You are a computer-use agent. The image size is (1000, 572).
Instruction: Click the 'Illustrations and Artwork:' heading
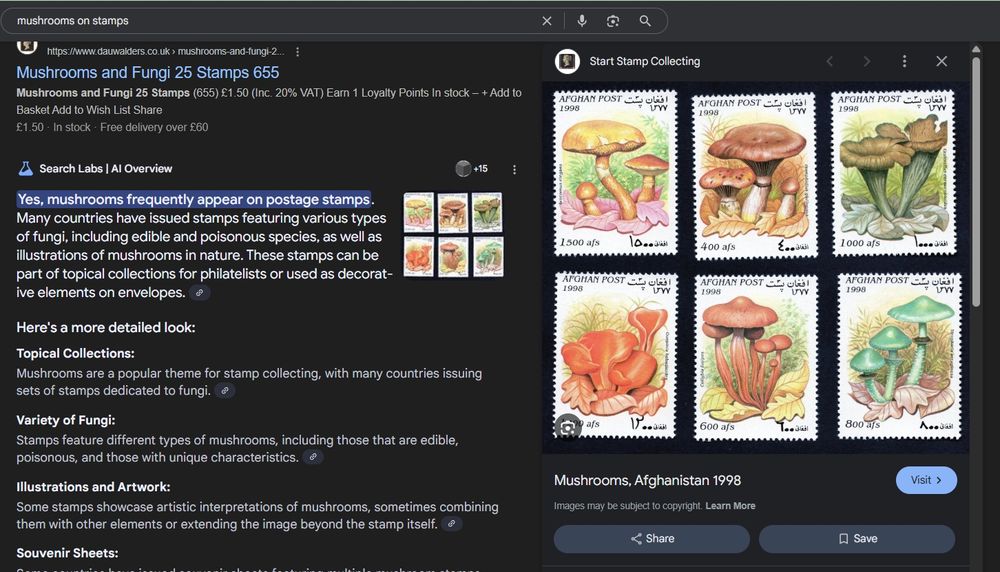click(93, 487)
